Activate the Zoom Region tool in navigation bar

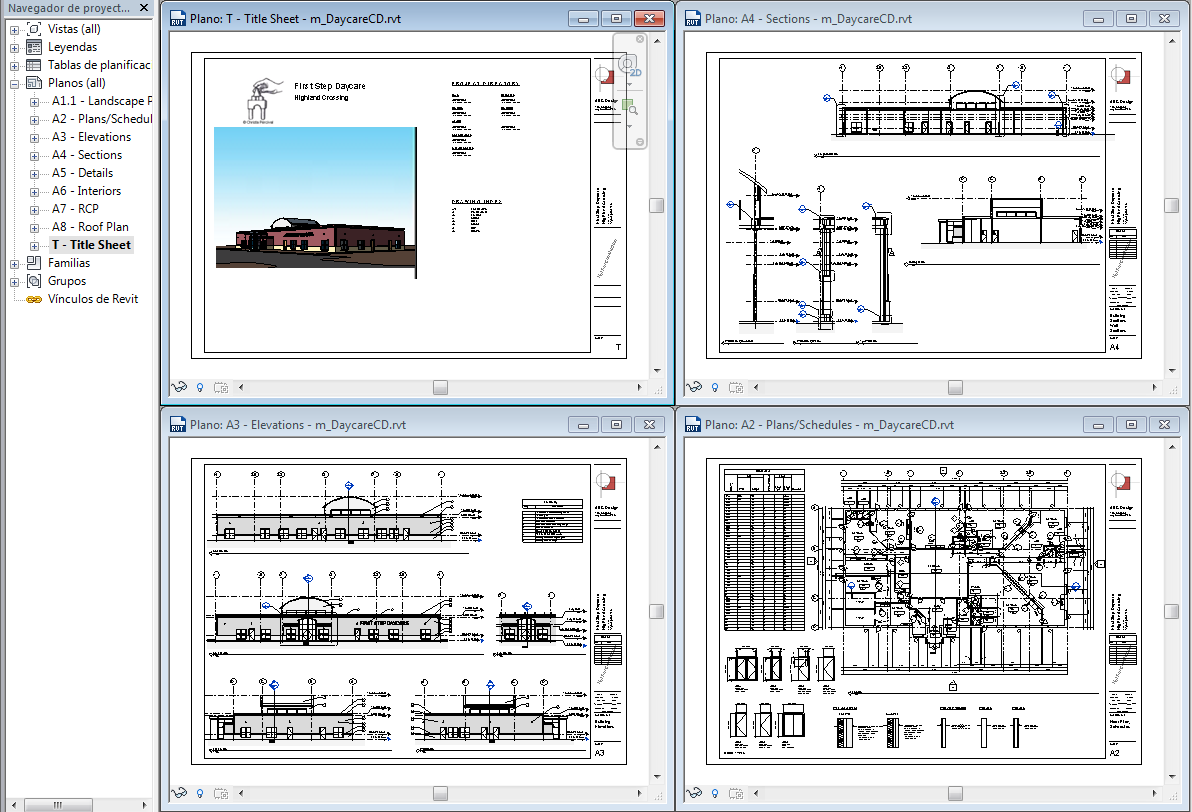click(629, 107)
